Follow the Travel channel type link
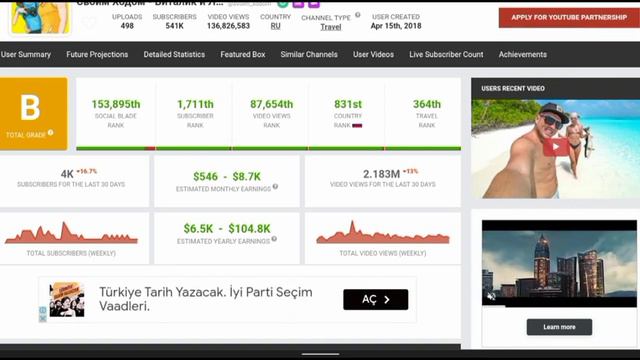The height and width of the screenshot is (360, 640). 331,27
